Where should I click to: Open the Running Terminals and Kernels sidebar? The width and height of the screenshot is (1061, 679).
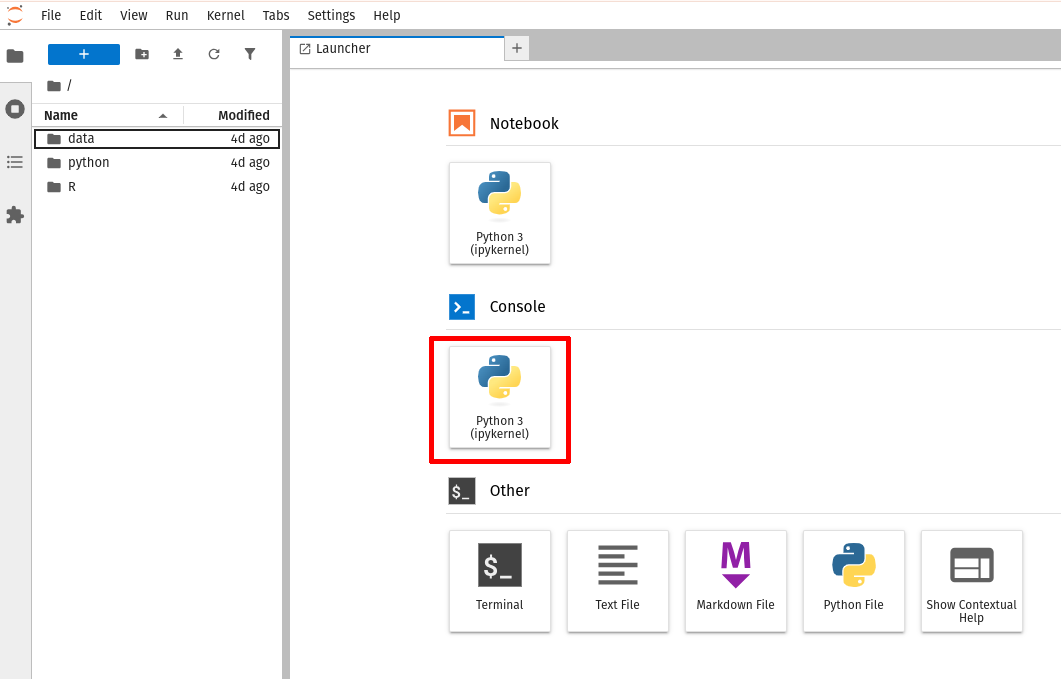[x=15, y=109]
